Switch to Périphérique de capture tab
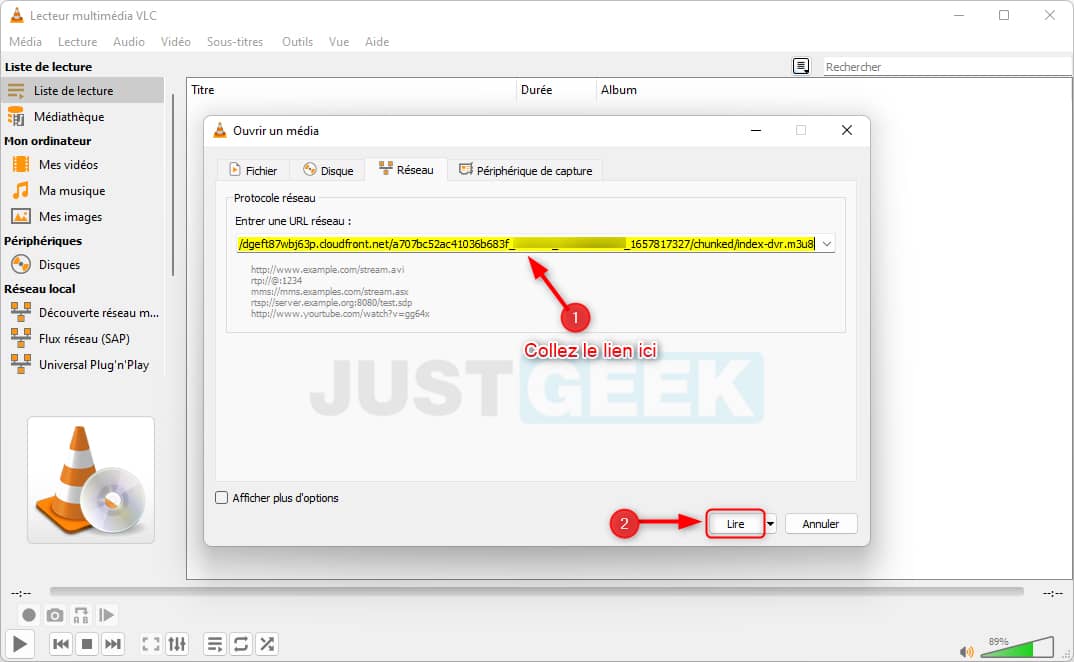 [x=525, y=170]
